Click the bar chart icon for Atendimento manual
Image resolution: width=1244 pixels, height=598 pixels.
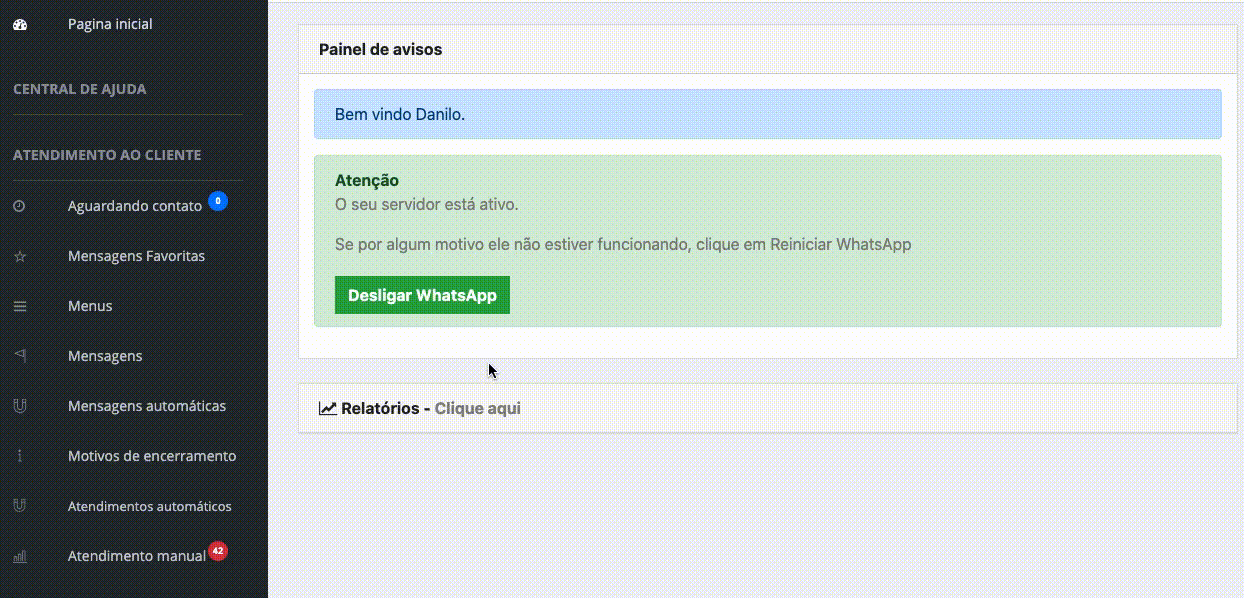19,556
